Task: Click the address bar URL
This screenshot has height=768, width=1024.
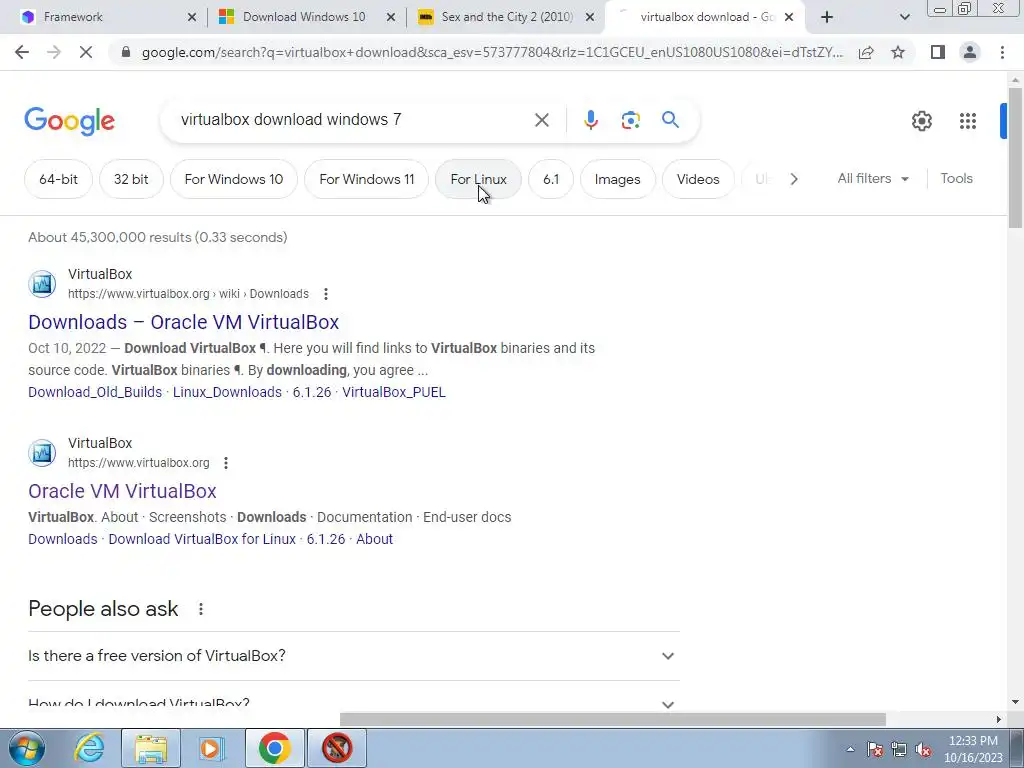Action: [x=492, y=52]
